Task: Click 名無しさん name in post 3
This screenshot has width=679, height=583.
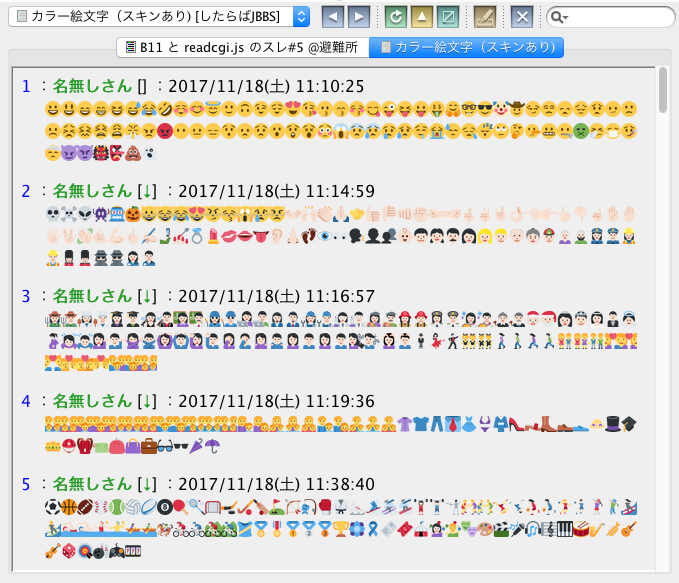Action: click(92, 296)
